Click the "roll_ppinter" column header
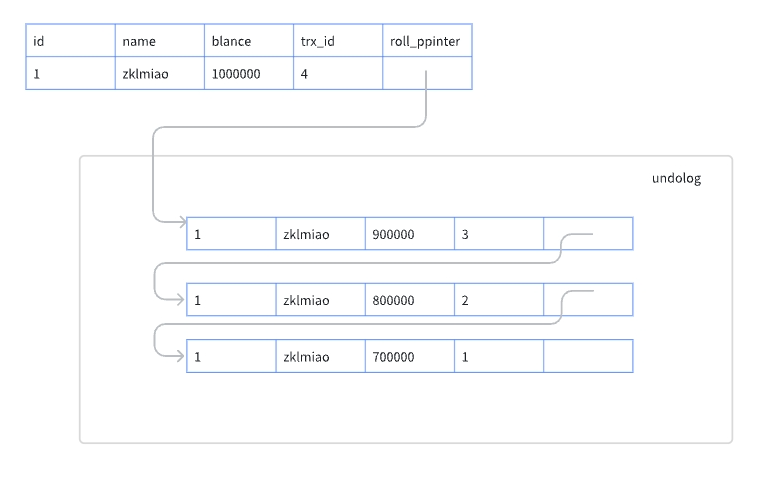 [427, 41]
